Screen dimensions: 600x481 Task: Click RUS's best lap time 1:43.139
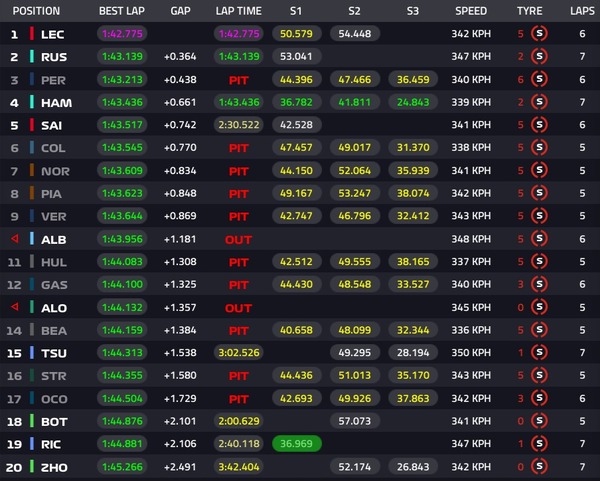click(124, 57)
